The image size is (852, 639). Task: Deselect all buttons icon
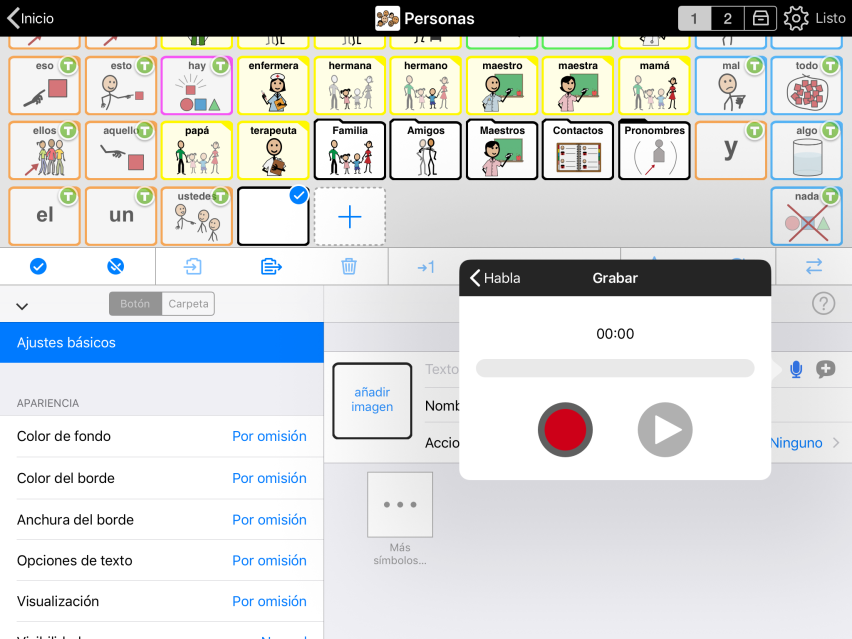coord(116,266)
